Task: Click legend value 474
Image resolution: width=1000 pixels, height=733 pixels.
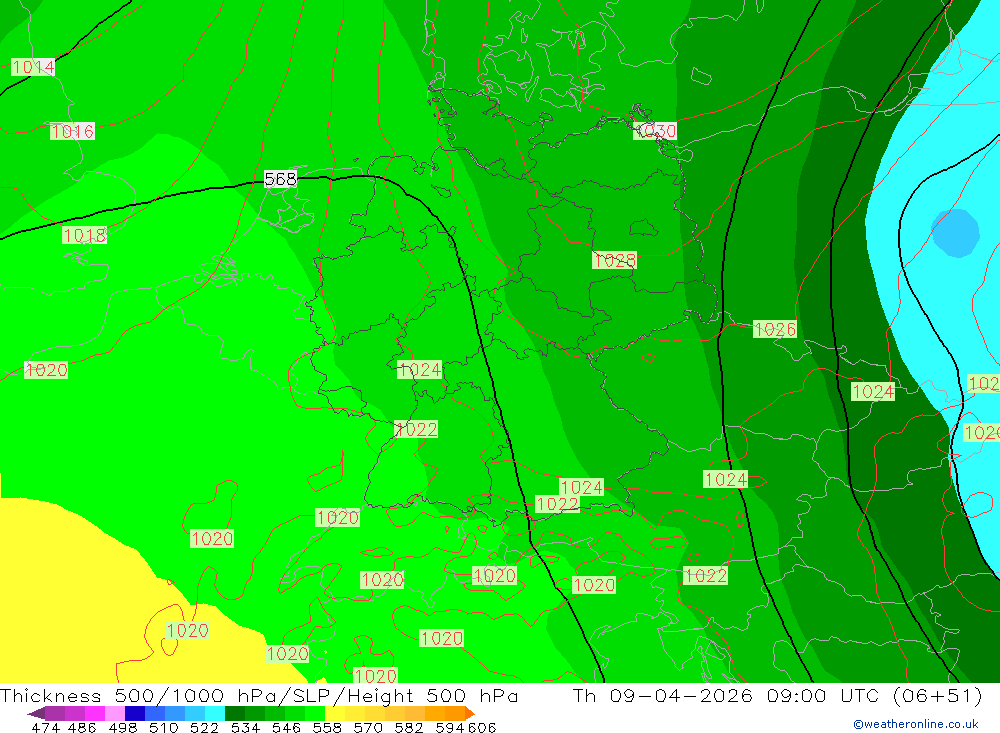Action: click(x=45, y=727)
